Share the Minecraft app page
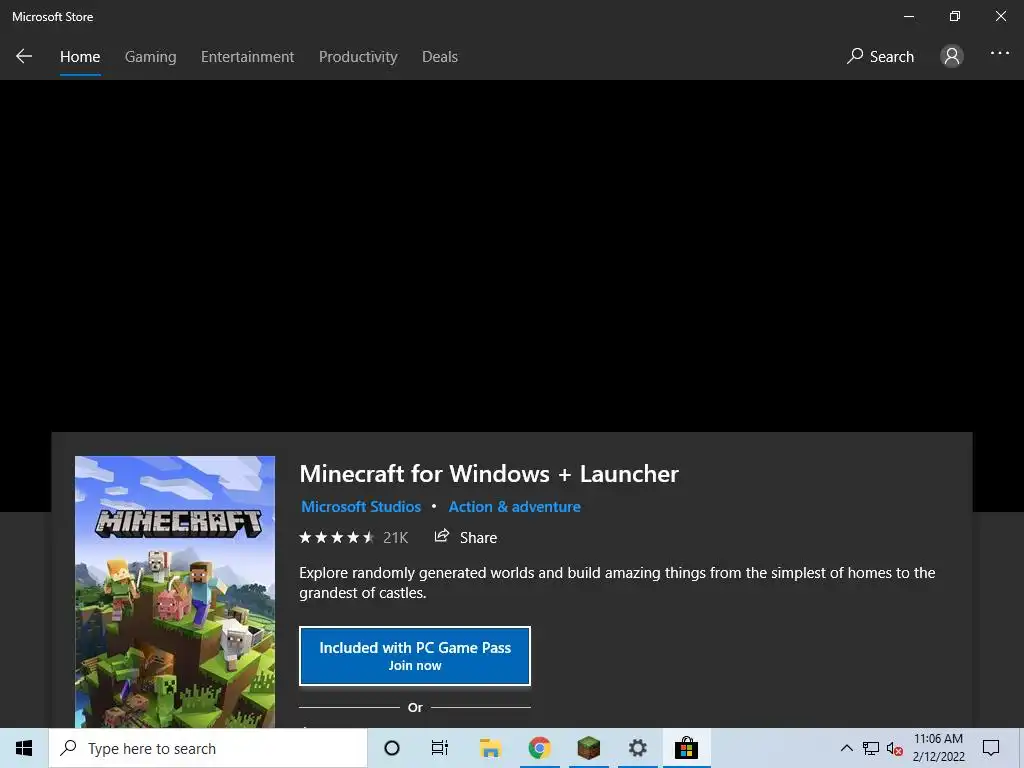 466,537
